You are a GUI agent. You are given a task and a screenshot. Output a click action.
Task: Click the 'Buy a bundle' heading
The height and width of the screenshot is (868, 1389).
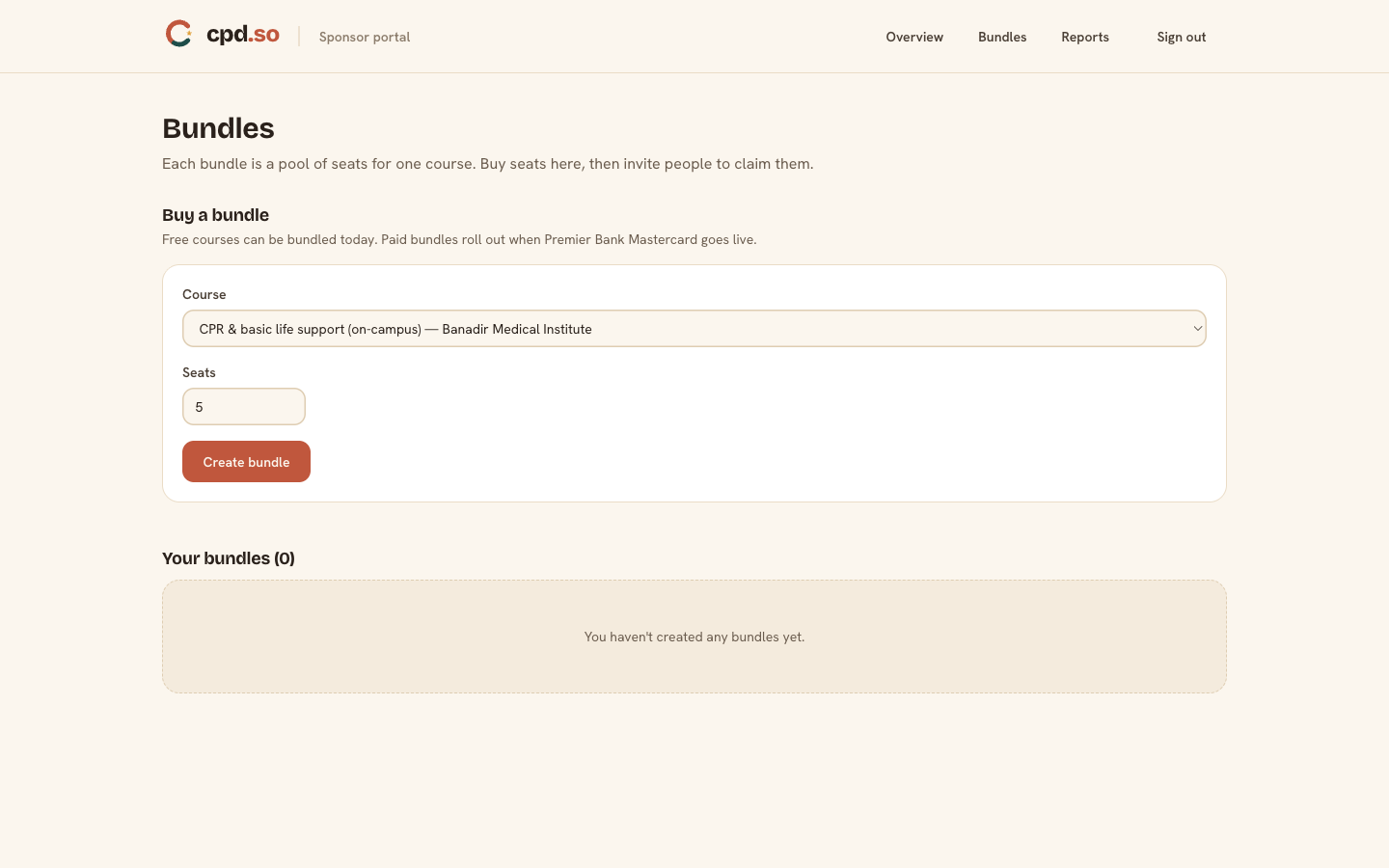(x=215, y=215)
